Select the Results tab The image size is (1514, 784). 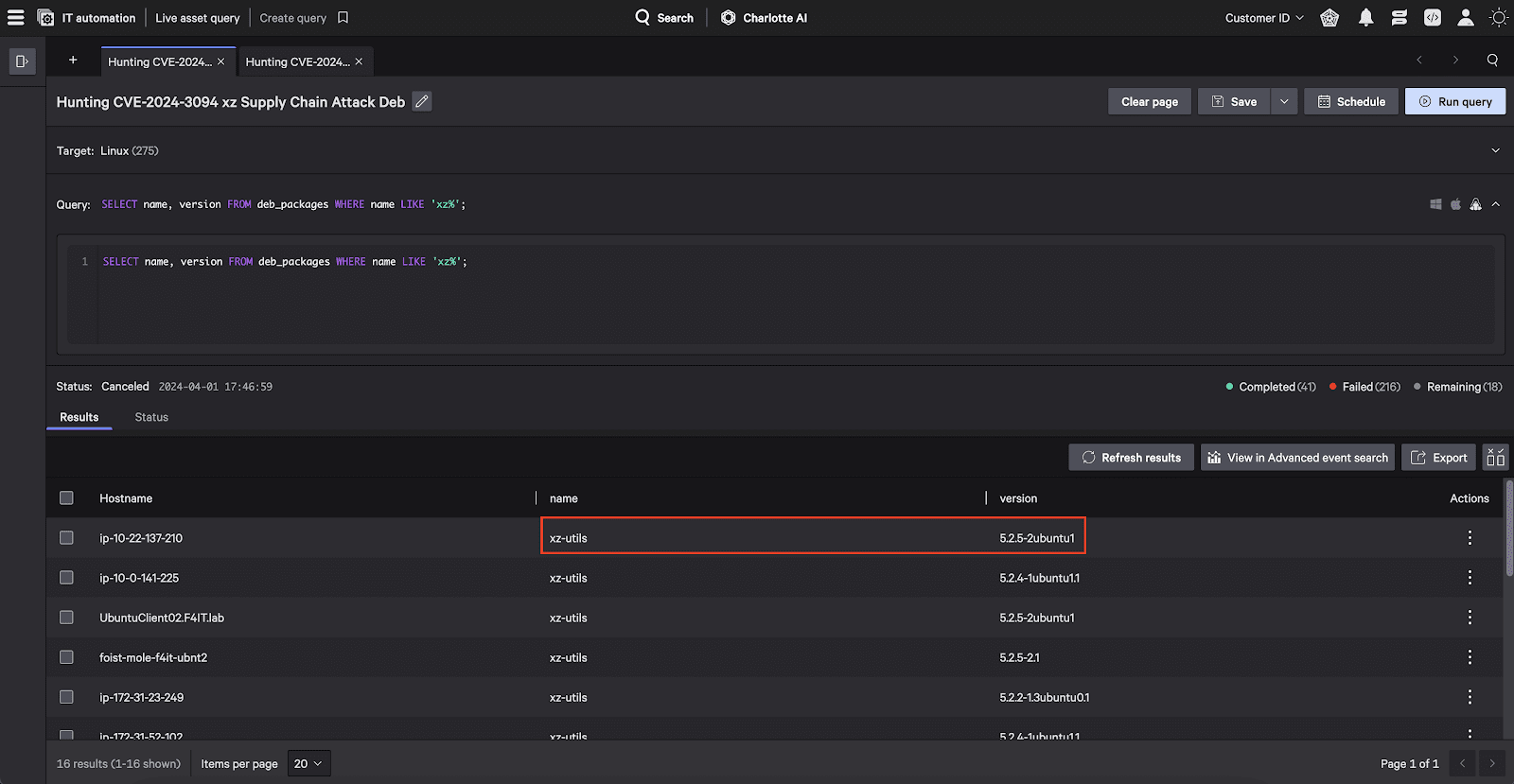79,417
